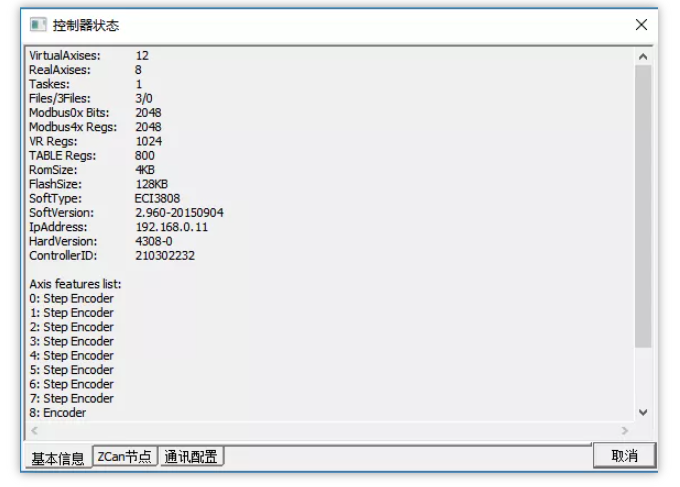
Task: Click the vertical scrollbar thumb
Action: click(x=643, y=206)
